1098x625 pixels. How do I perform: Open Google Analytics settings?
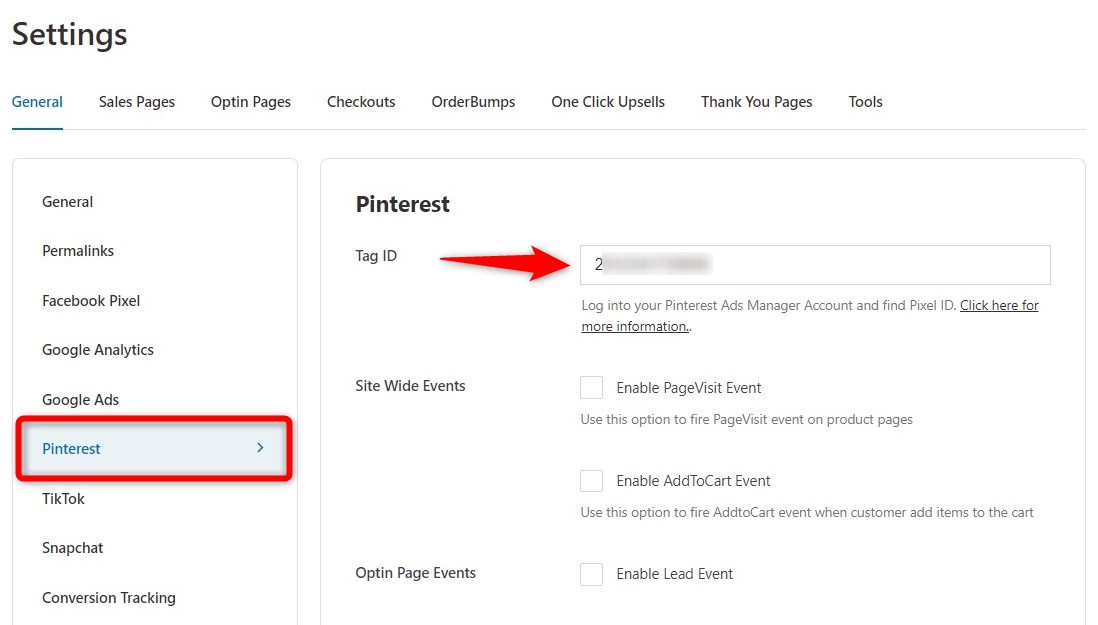pyautogui.click(x=97, y=350)
